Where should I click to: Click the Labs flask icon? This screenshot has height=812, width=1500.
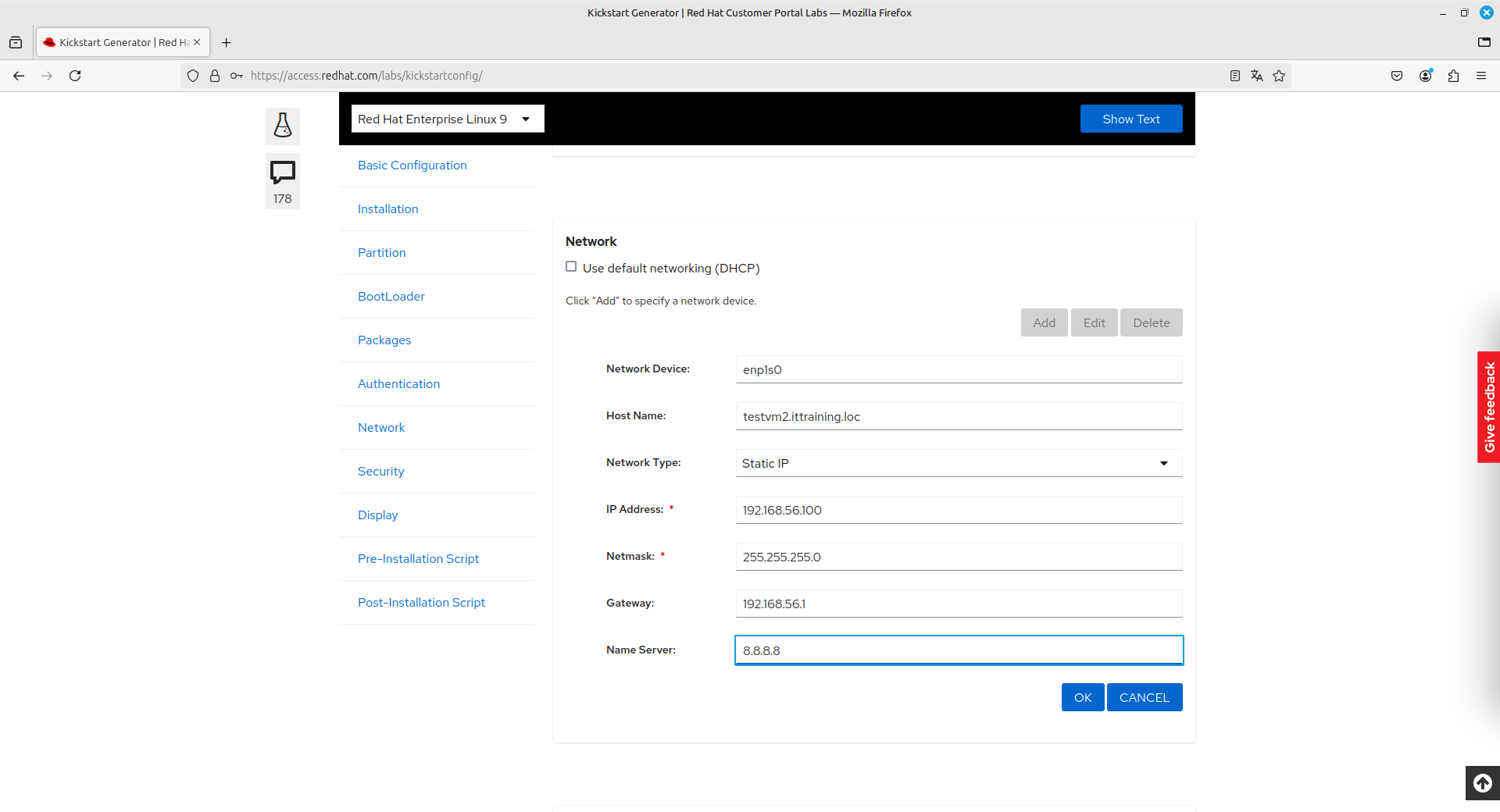coord(283,126)
